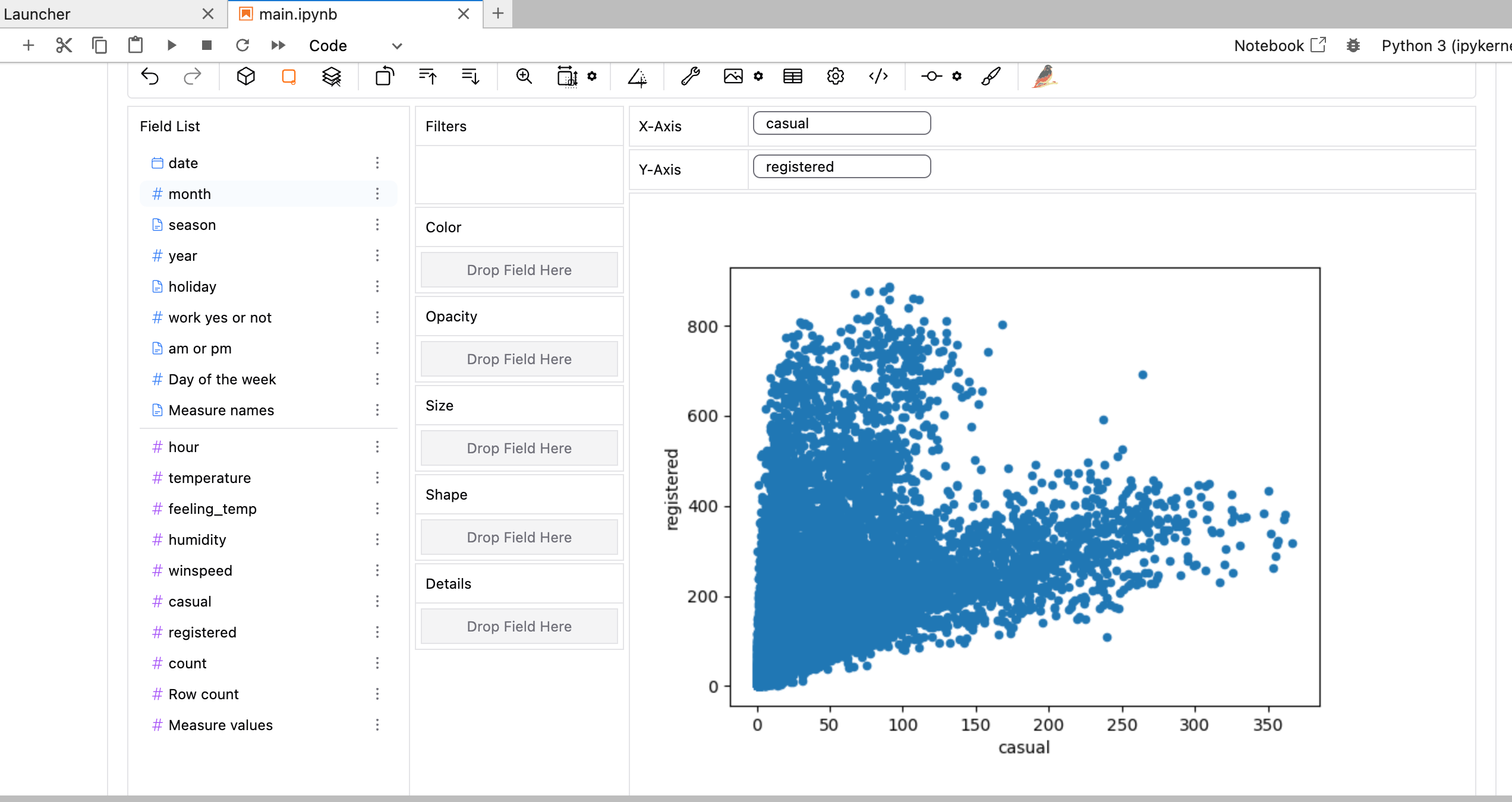Click the casual pill on X-Axis
The width and height of the screenshot is (1512, 802).
(x=842, y=123)
